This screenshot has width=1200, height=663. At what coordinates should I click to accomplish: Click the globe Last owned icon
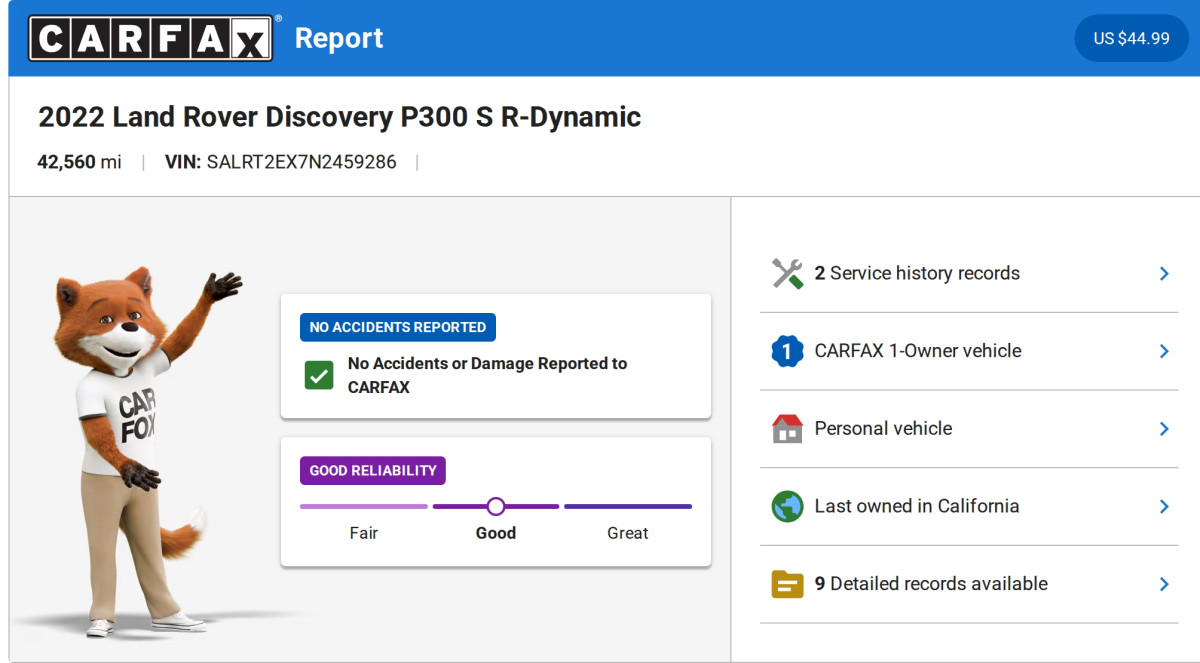tap(787, 506)
